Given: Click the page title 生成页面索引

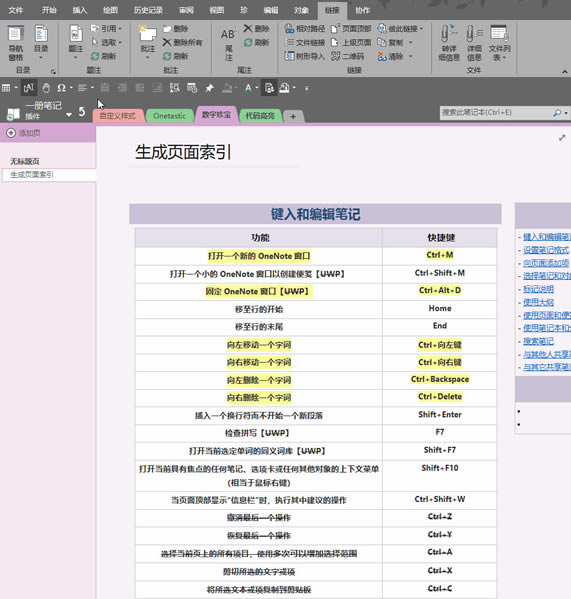Looking at the screenshot, I should click(x=183, y=152).
